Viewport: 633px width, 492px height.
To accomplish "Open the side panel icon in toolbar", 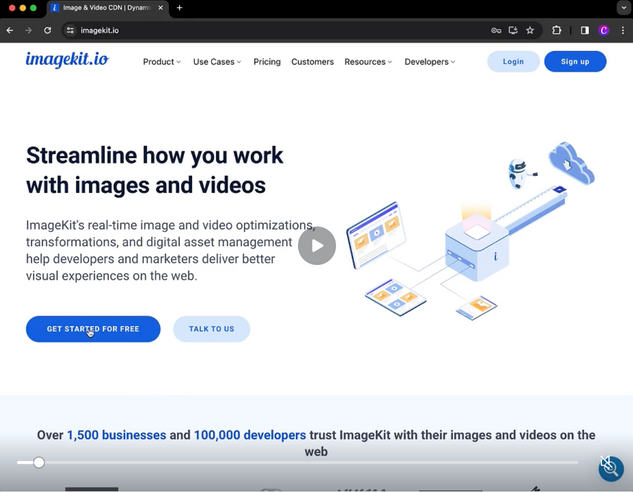I will click(585, 31).
